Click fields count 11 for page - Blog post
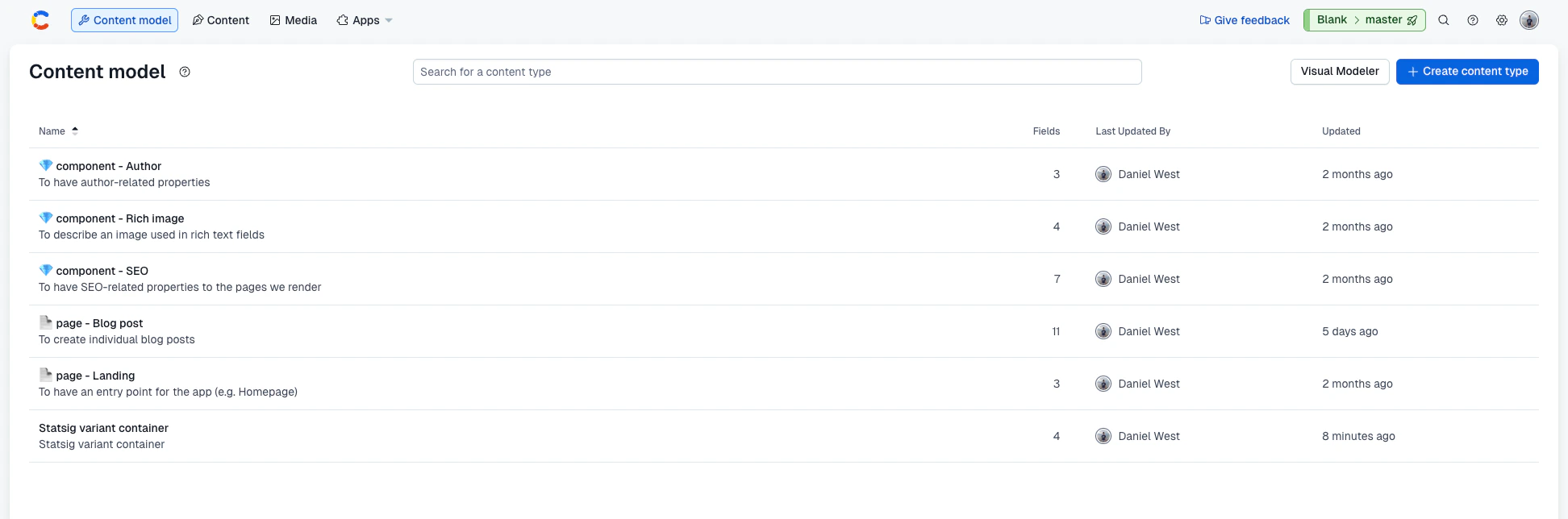The height and width of the screenshot is (519, 1568). click(x=1056, y=331)
